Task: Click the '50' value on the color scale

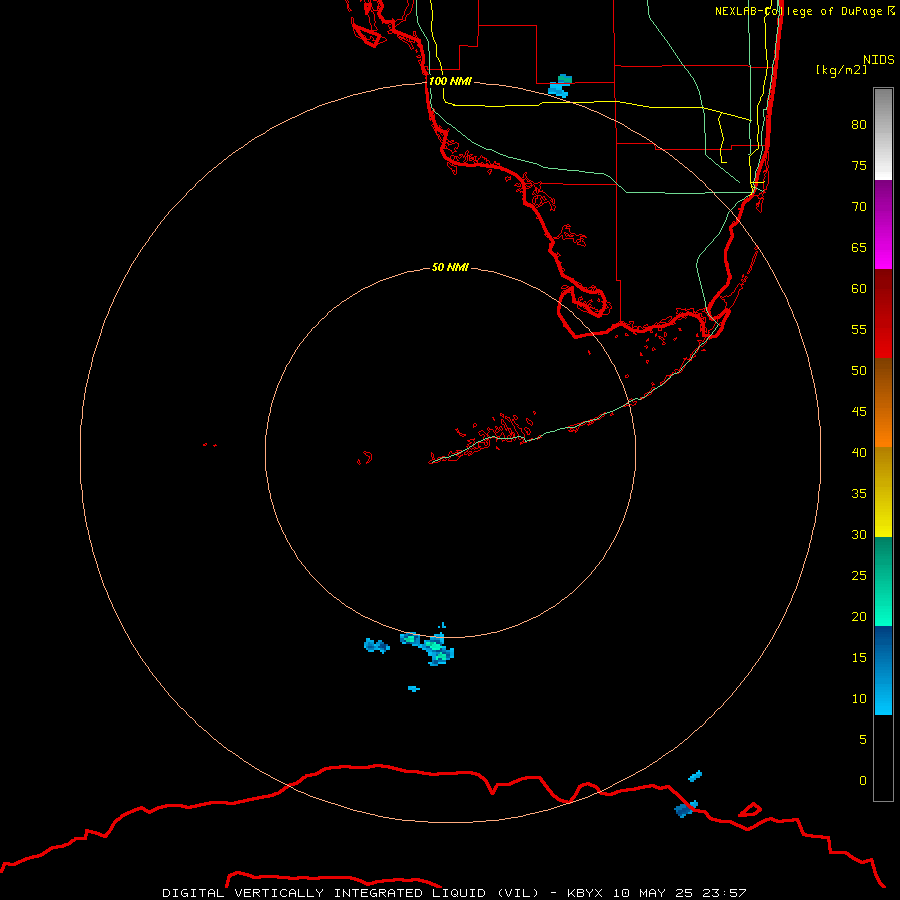Action: click(x=859, y=371)
